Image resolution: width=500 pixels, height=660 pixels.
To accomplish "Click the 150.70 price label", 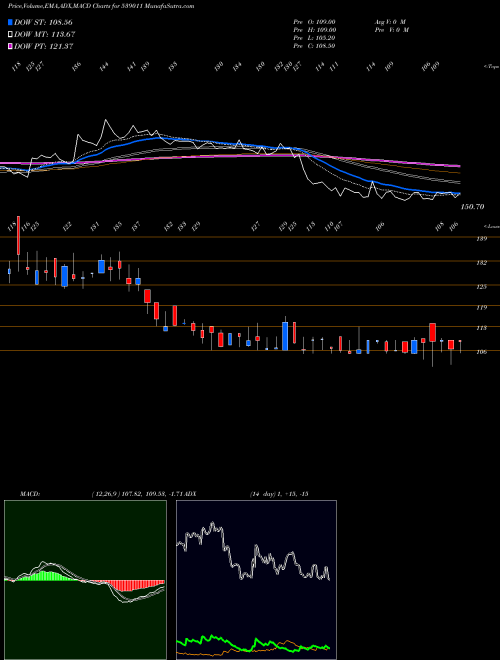I will (473, 207).
